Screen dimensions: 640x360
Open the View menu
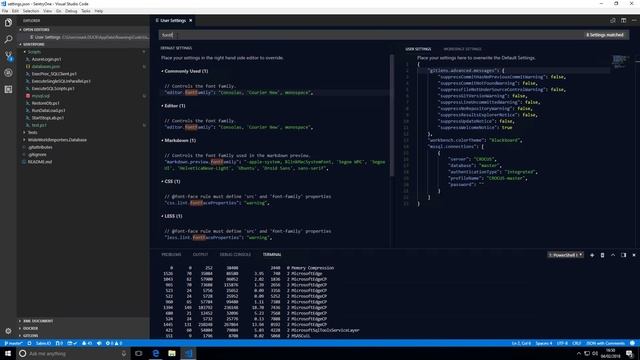coord(47,11)
